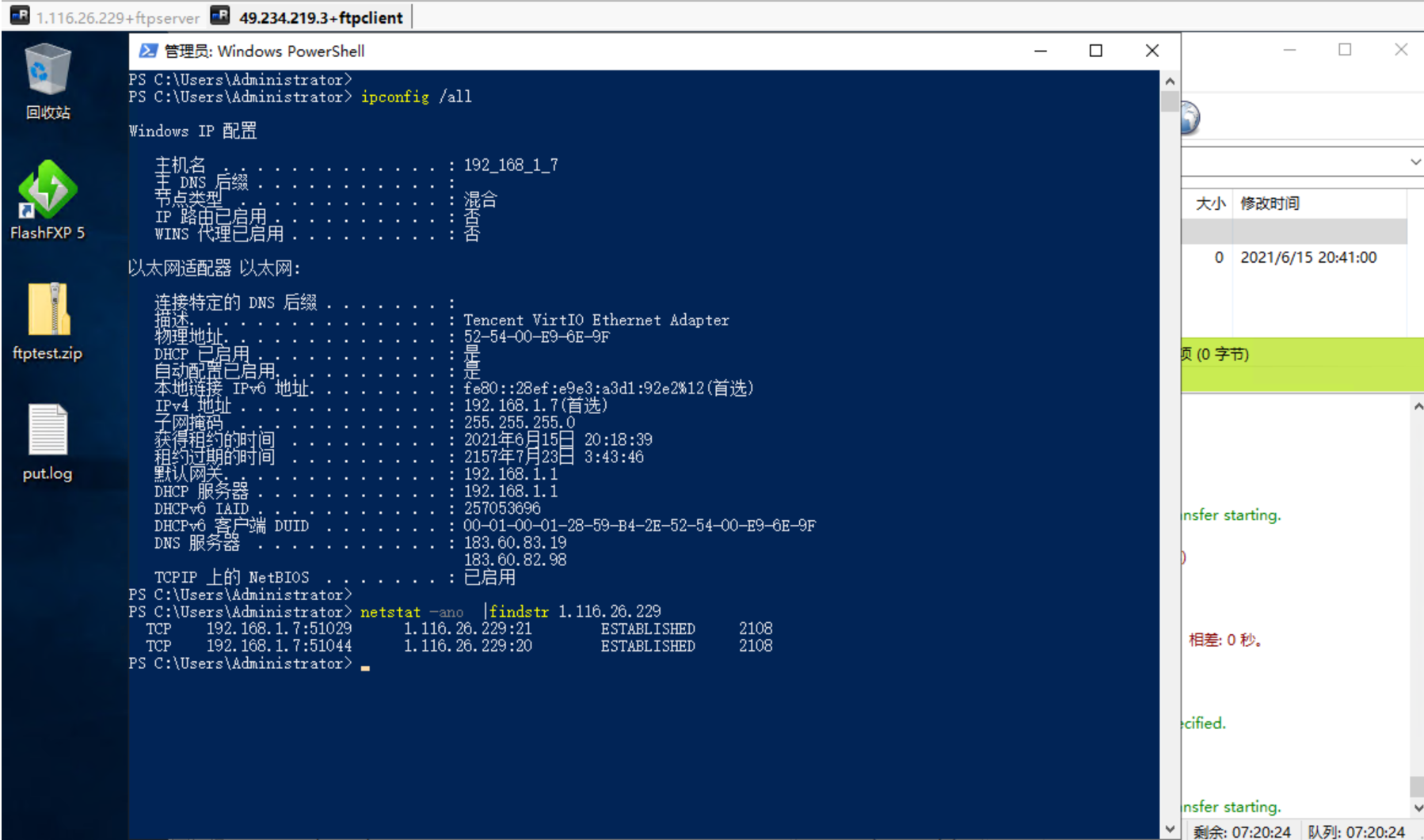Maximize the FlashFXP background window
The image size is (1424, 840).
coord(1345,50)
